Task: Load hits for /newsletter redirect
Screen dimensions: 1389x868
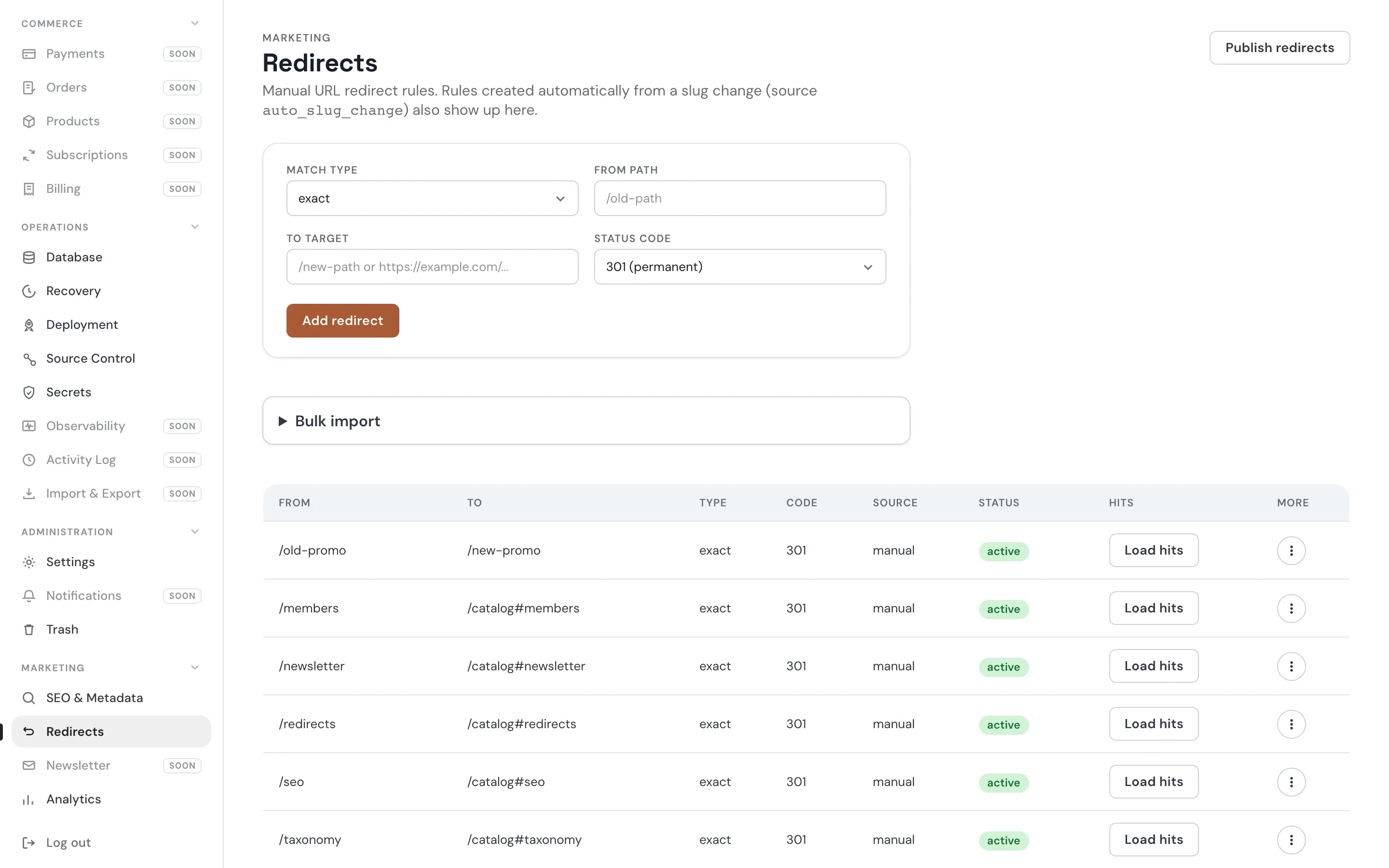Action: coord(1154,666)
